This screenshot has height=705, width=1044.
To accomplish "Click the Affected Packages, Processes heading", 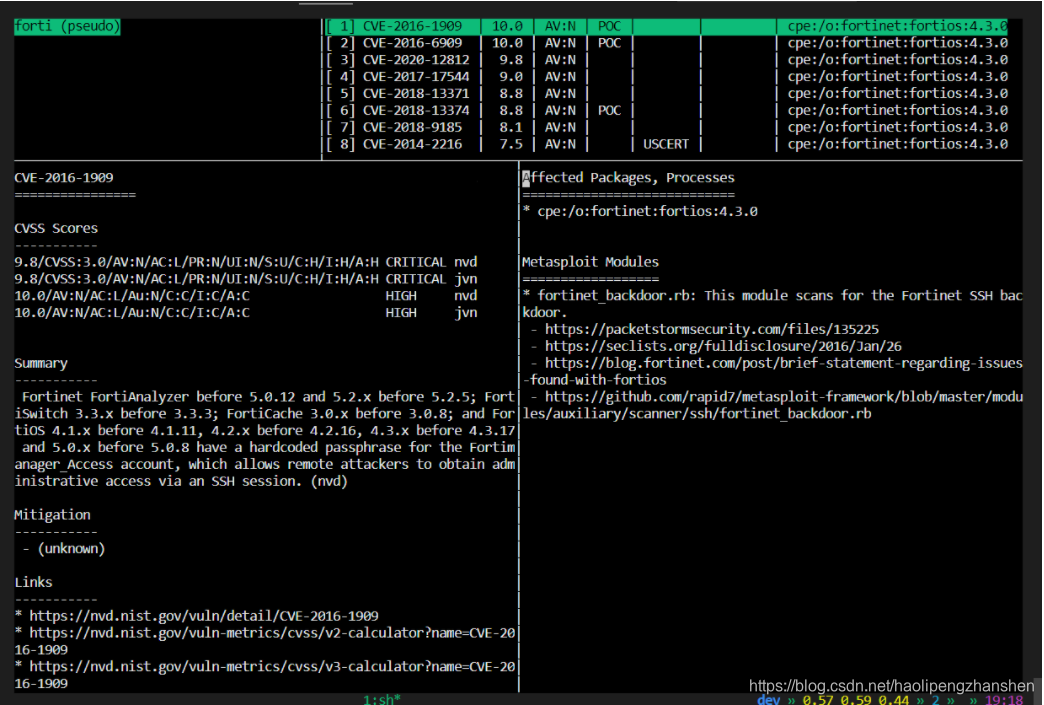I will point(629,178).
